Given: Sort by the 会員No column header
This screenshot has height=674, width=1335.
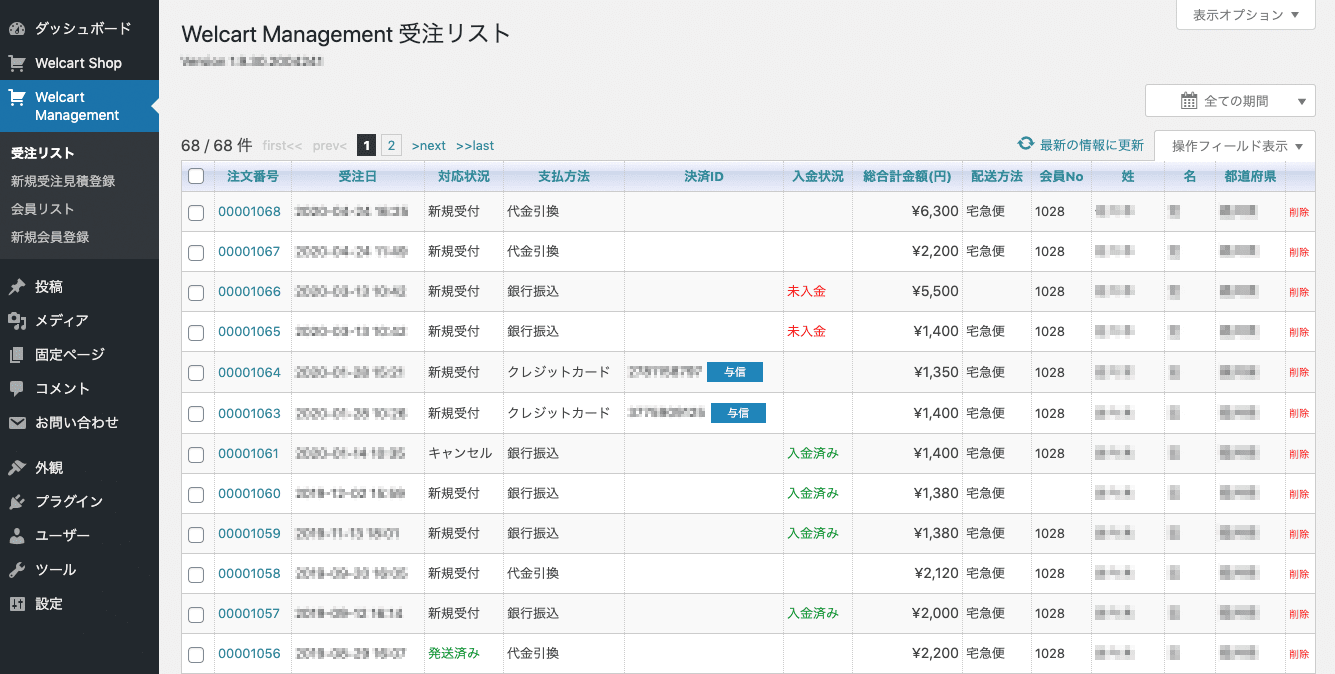Looking at the screenshot, I should coord(1061,176).
